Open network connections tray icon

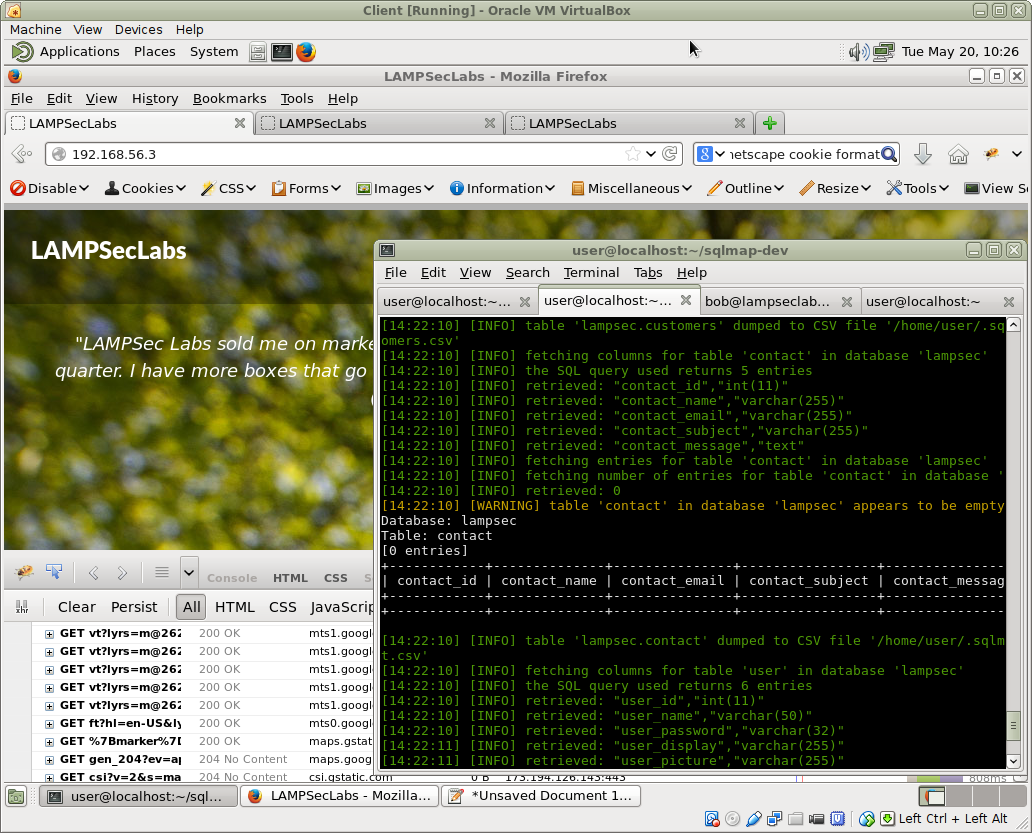(x=883, y=51)
